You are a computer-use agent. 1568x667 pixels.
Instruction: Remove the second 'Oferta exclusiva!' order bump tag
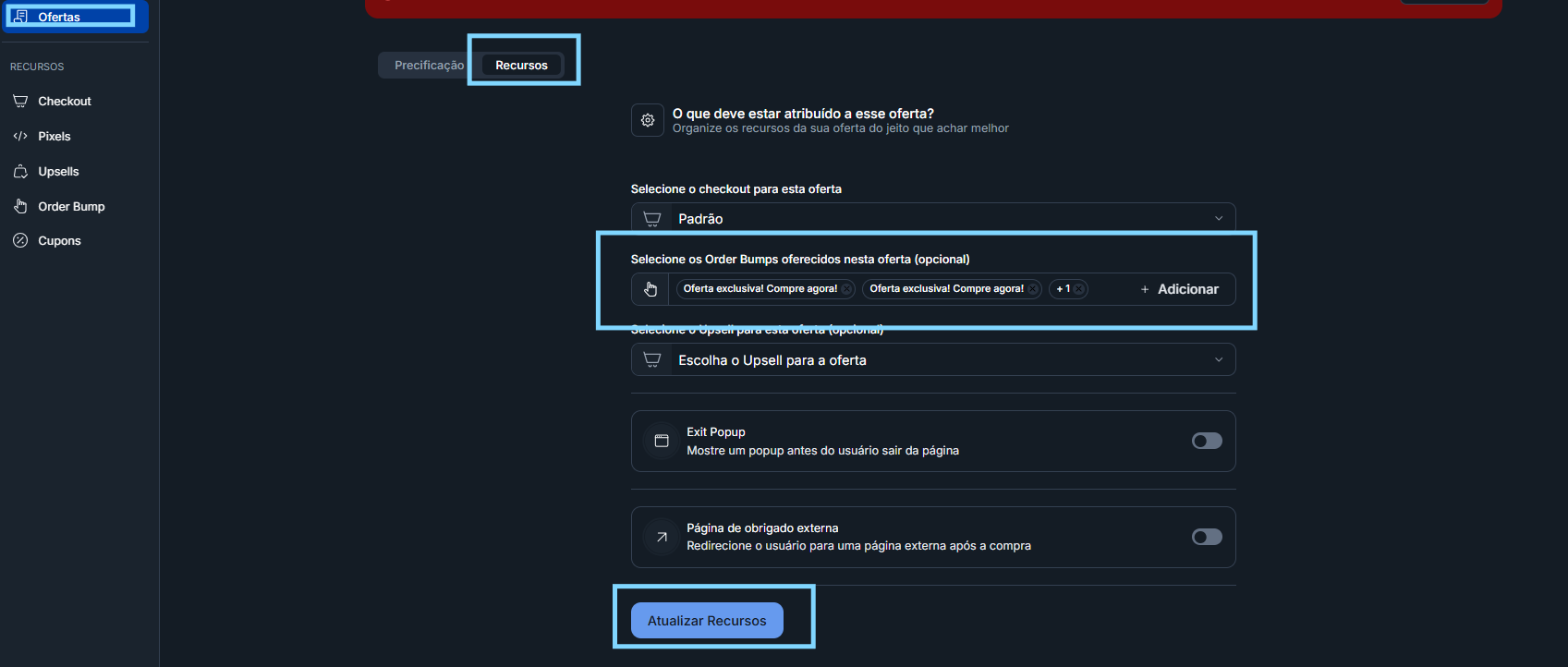tap(1033, 289)
